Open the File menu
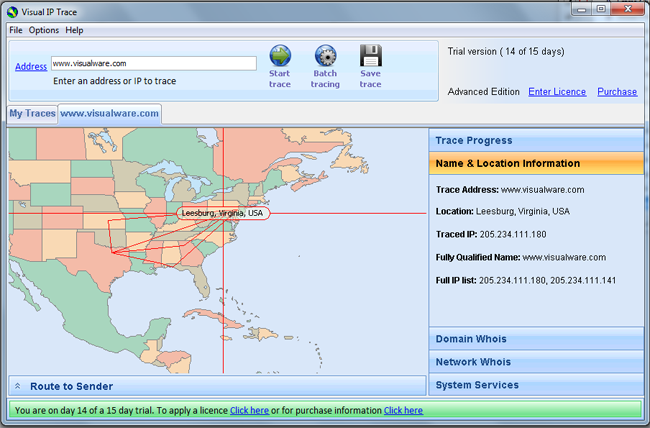This screenshot has width=650, height=428. coord(15,30)
